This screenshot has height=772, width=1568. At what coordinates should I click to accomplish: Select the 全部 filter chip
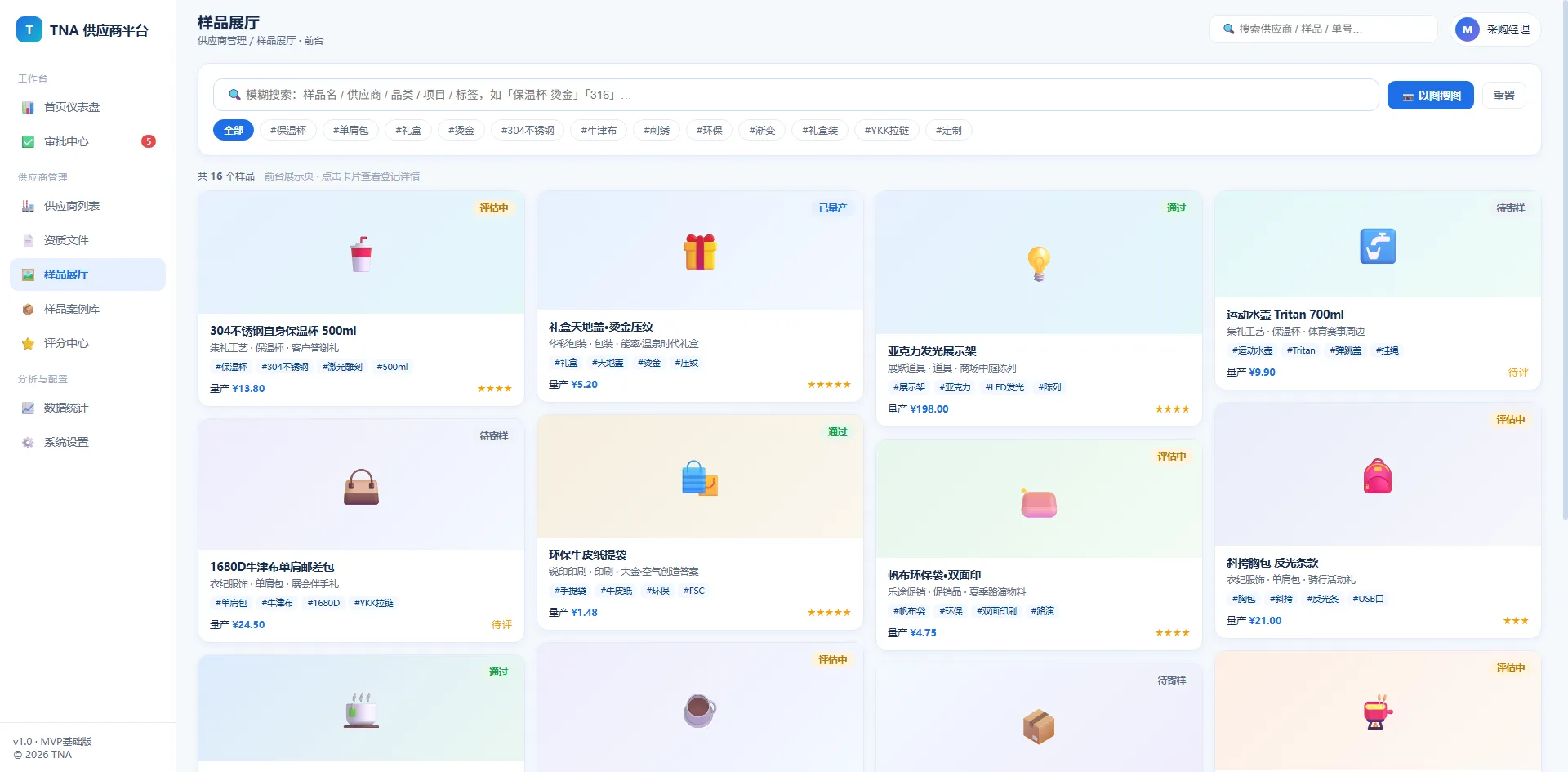click(x=234, y=131)
